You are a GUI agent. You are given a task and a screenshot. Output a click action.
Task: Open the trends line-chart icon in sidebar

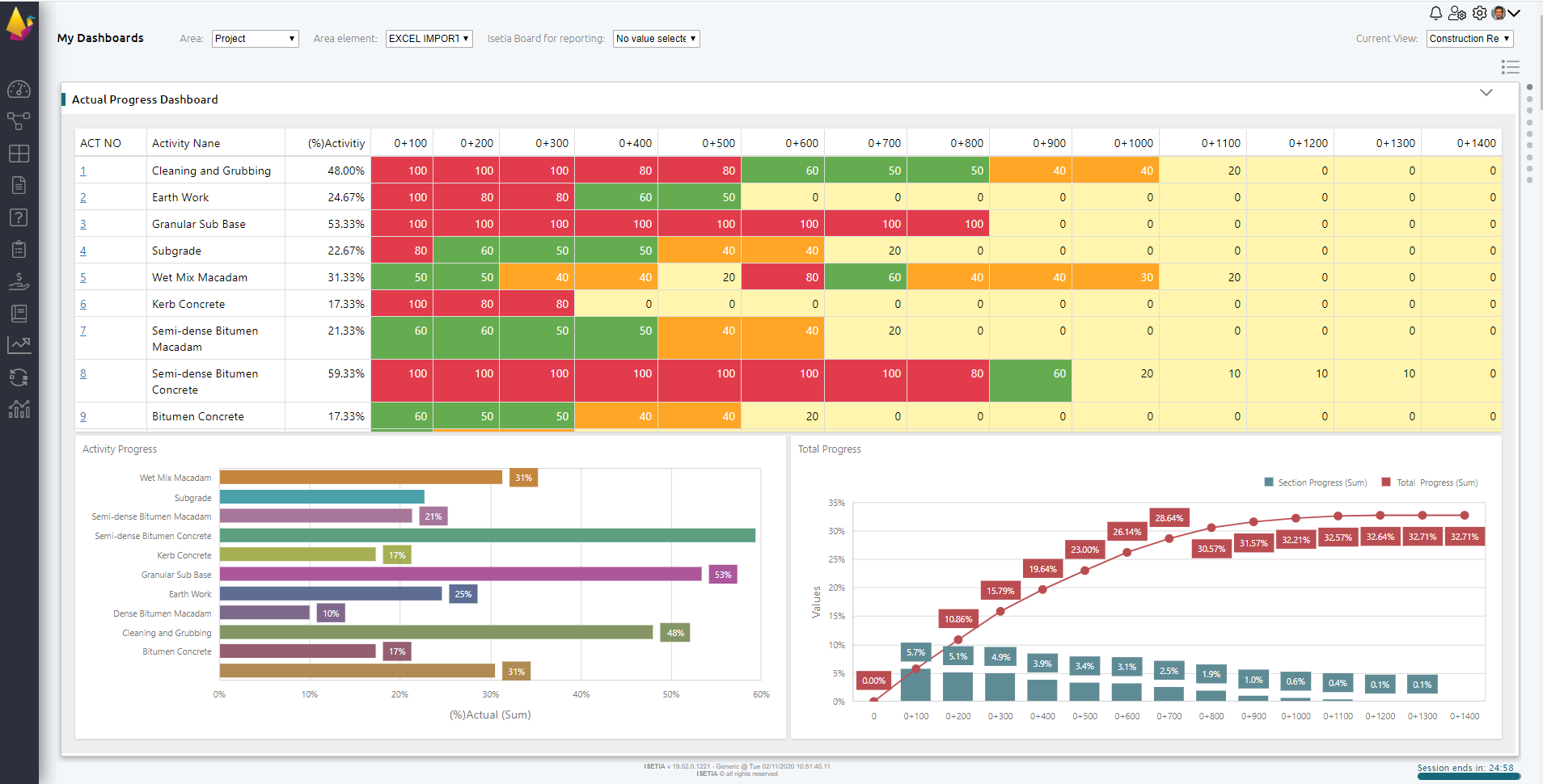[x=19, y=345]
